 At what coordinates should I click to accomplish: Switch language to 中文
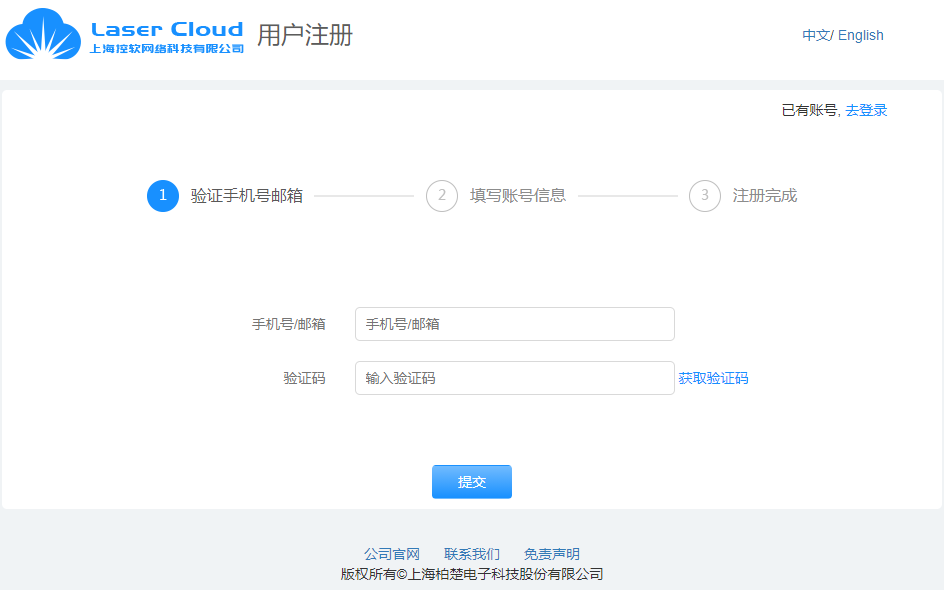click(815, 35)
